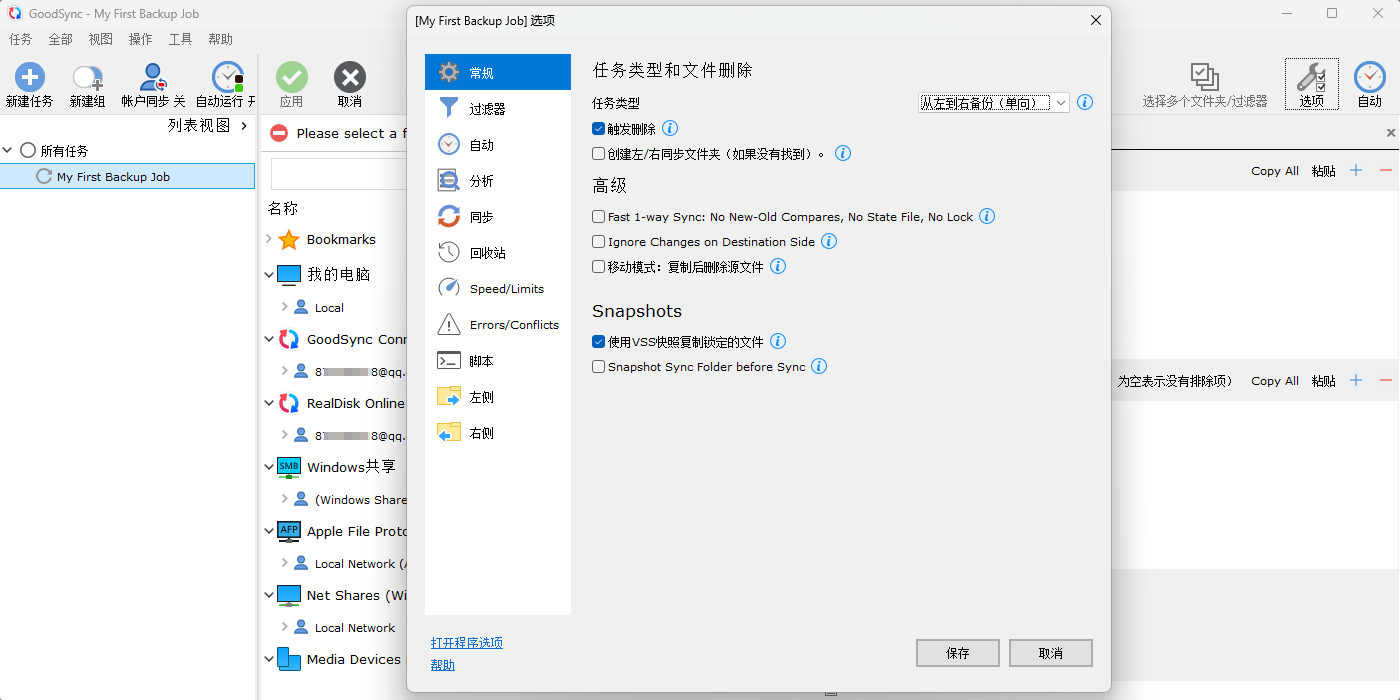Click the 自动运行 auto-run toolbar icon
This screenshot has width=1400, height=700.
(227, 78)
